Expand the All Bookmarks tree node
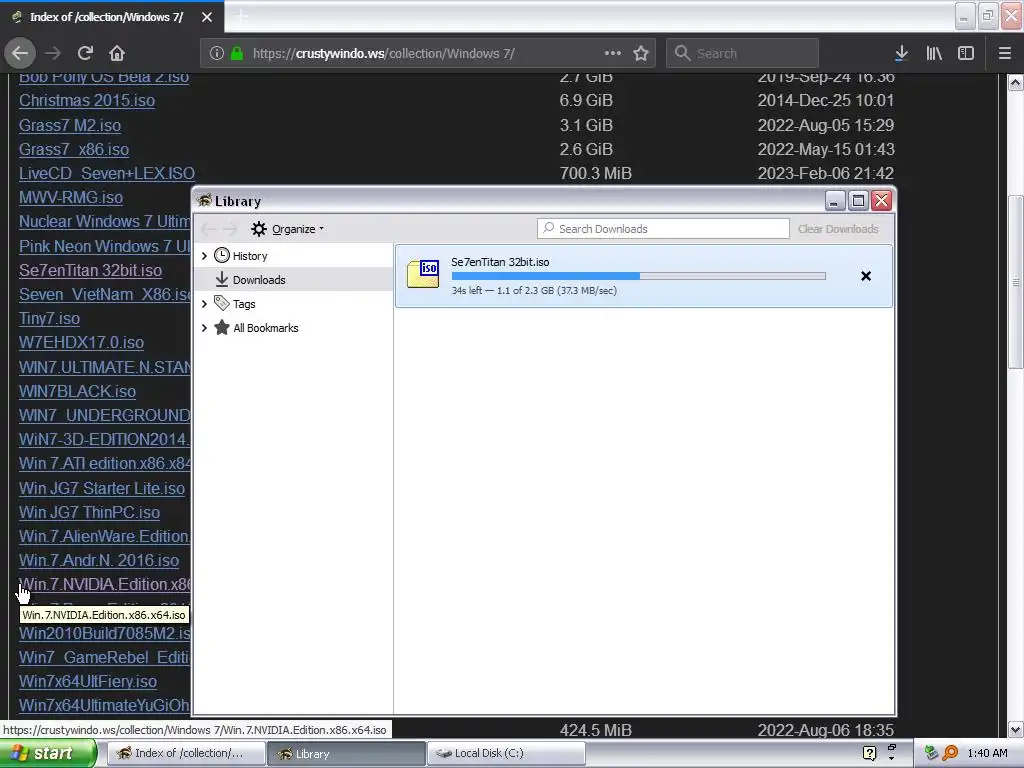 [x=204, y=328]
